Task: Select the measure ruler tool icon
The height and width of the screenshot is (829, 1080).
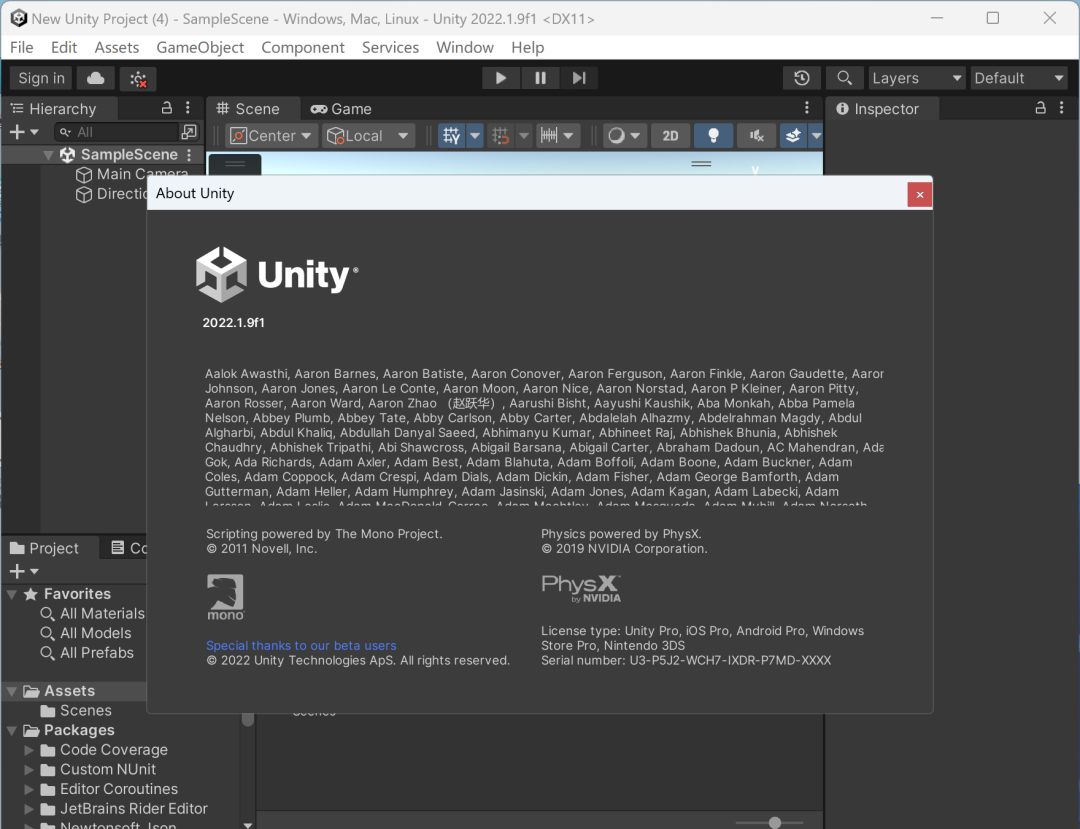Action: pyautogui.click(x=551, y=135)
